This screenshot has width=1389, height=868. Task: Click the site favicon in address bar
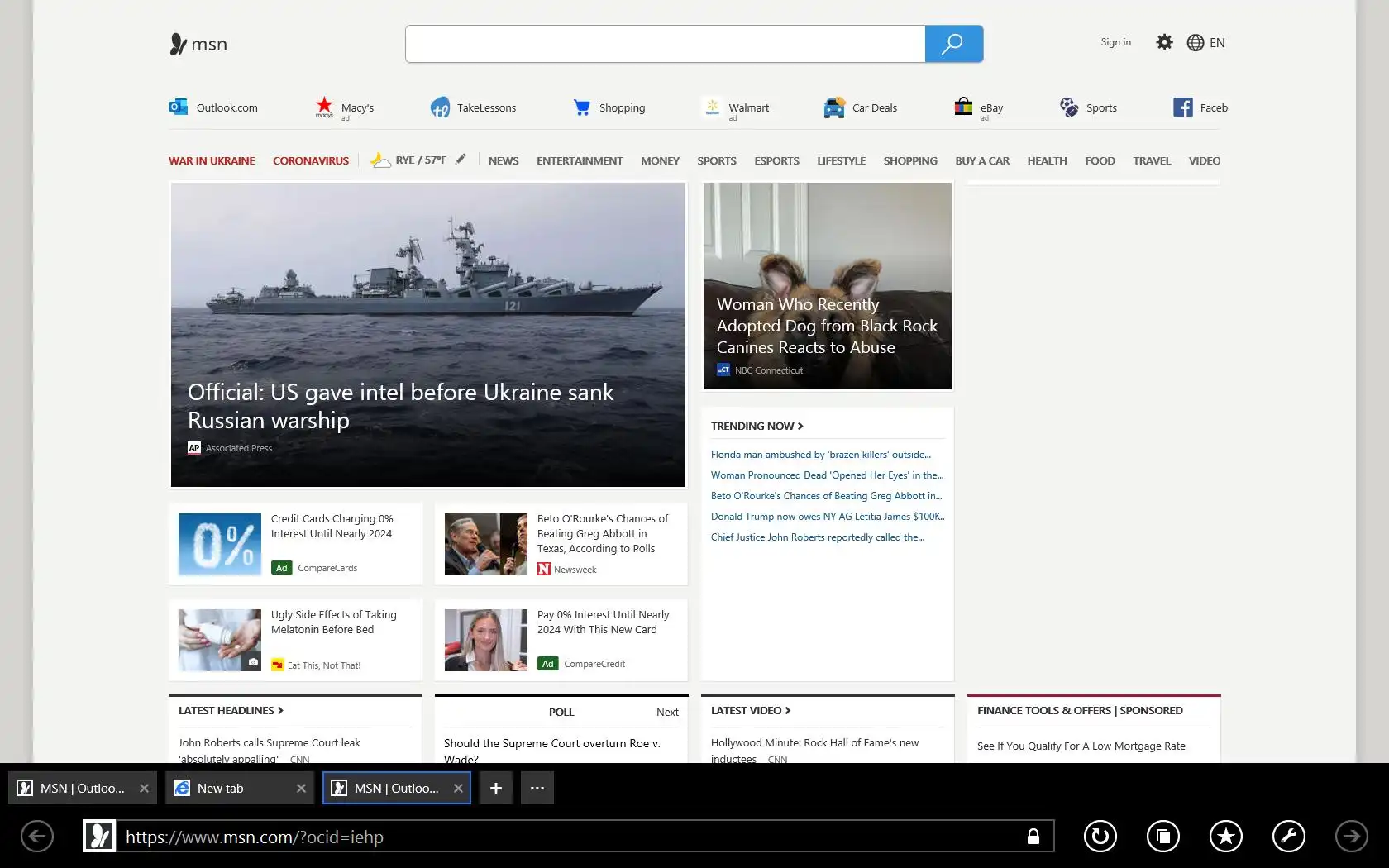100,836
